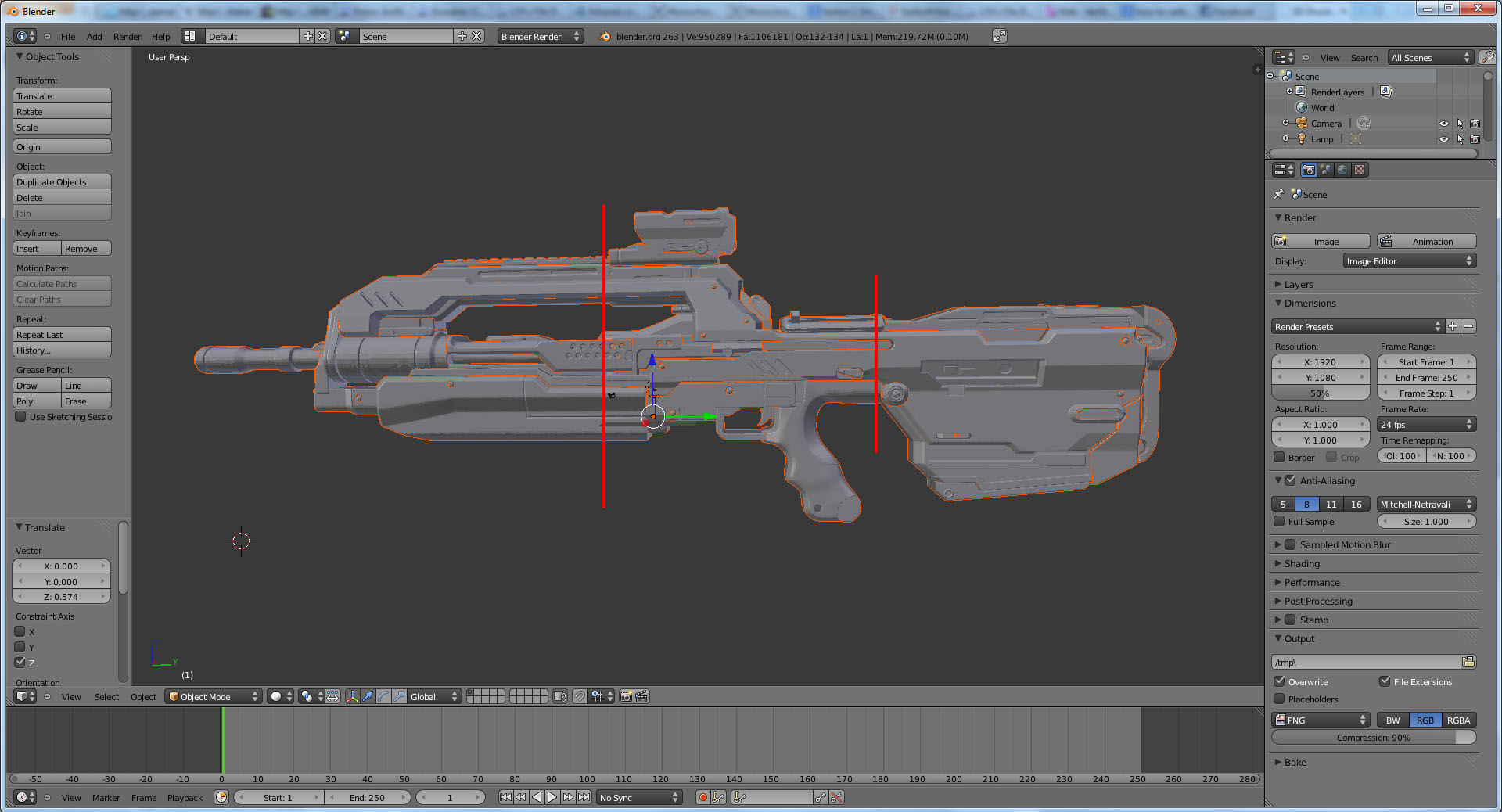The width and height of the screenshot is (1502, 812).
Task: Open the Global orientation dropdown
Action: point(434,696)
